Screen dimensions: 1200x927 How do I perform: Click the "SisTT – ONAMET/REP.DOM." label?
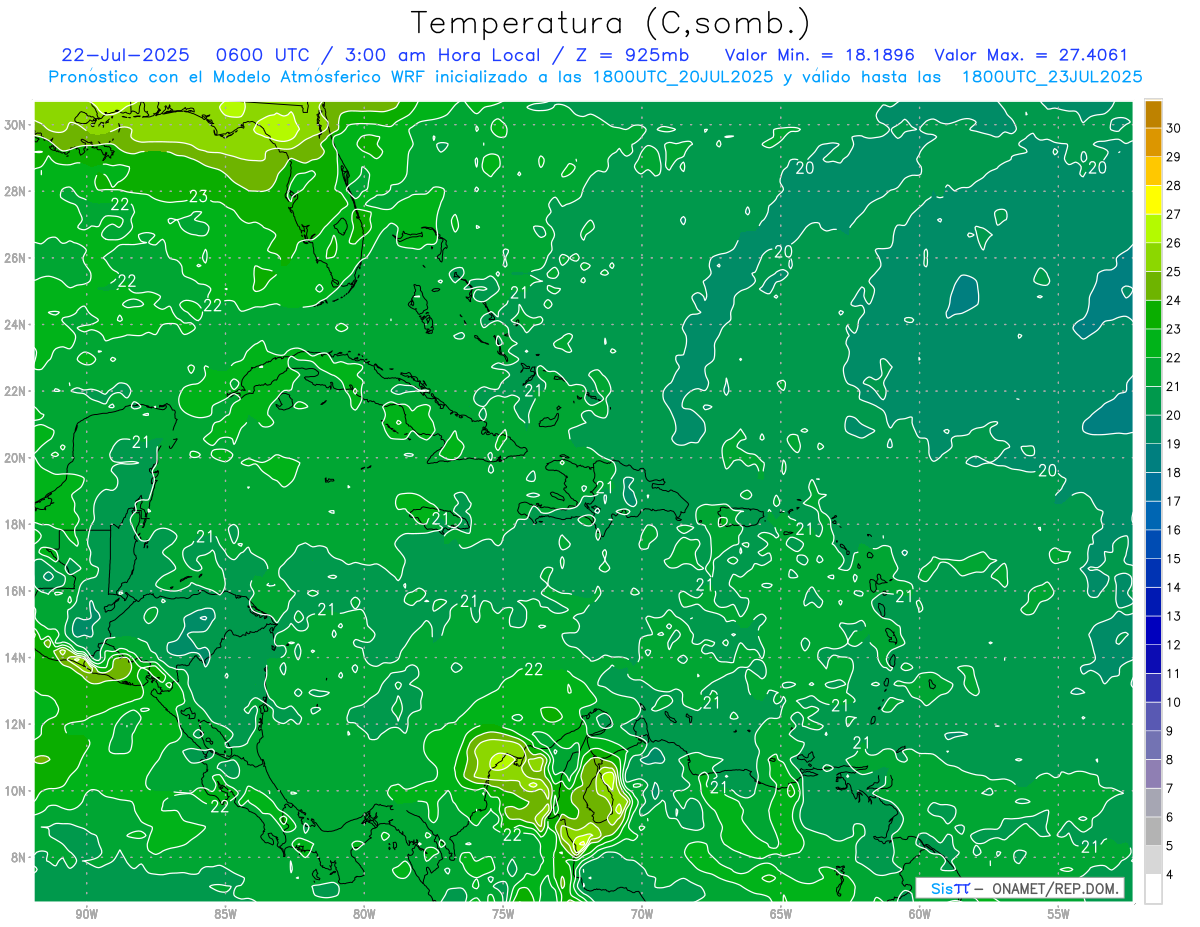point(1020,888)
